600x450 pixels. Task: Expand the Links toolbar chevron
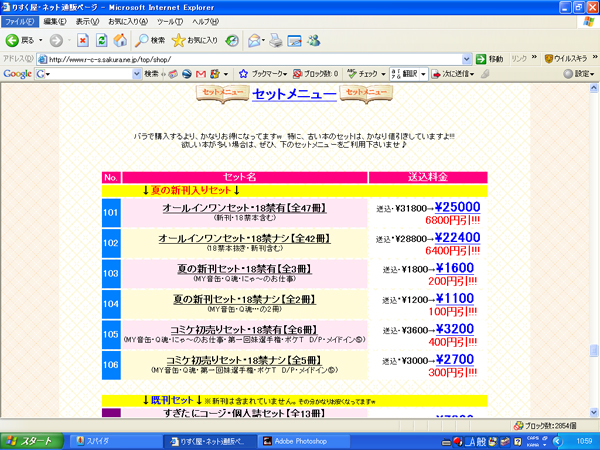click(535, 57)
